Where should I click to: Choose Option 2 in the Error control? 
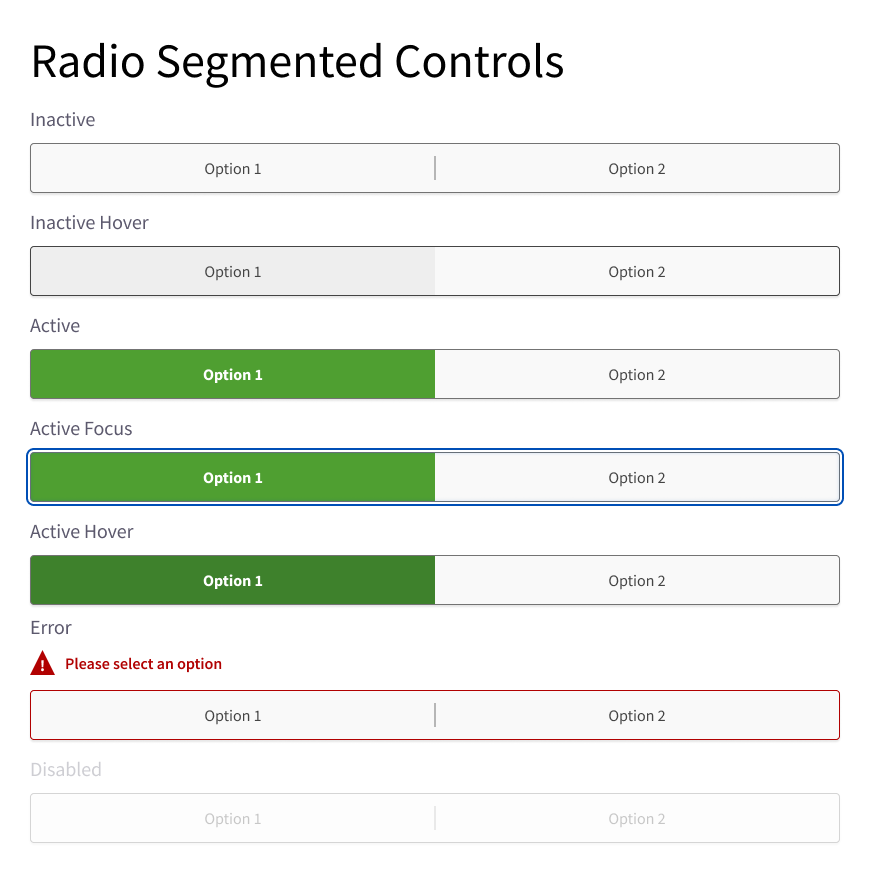(x=637, y=715)
